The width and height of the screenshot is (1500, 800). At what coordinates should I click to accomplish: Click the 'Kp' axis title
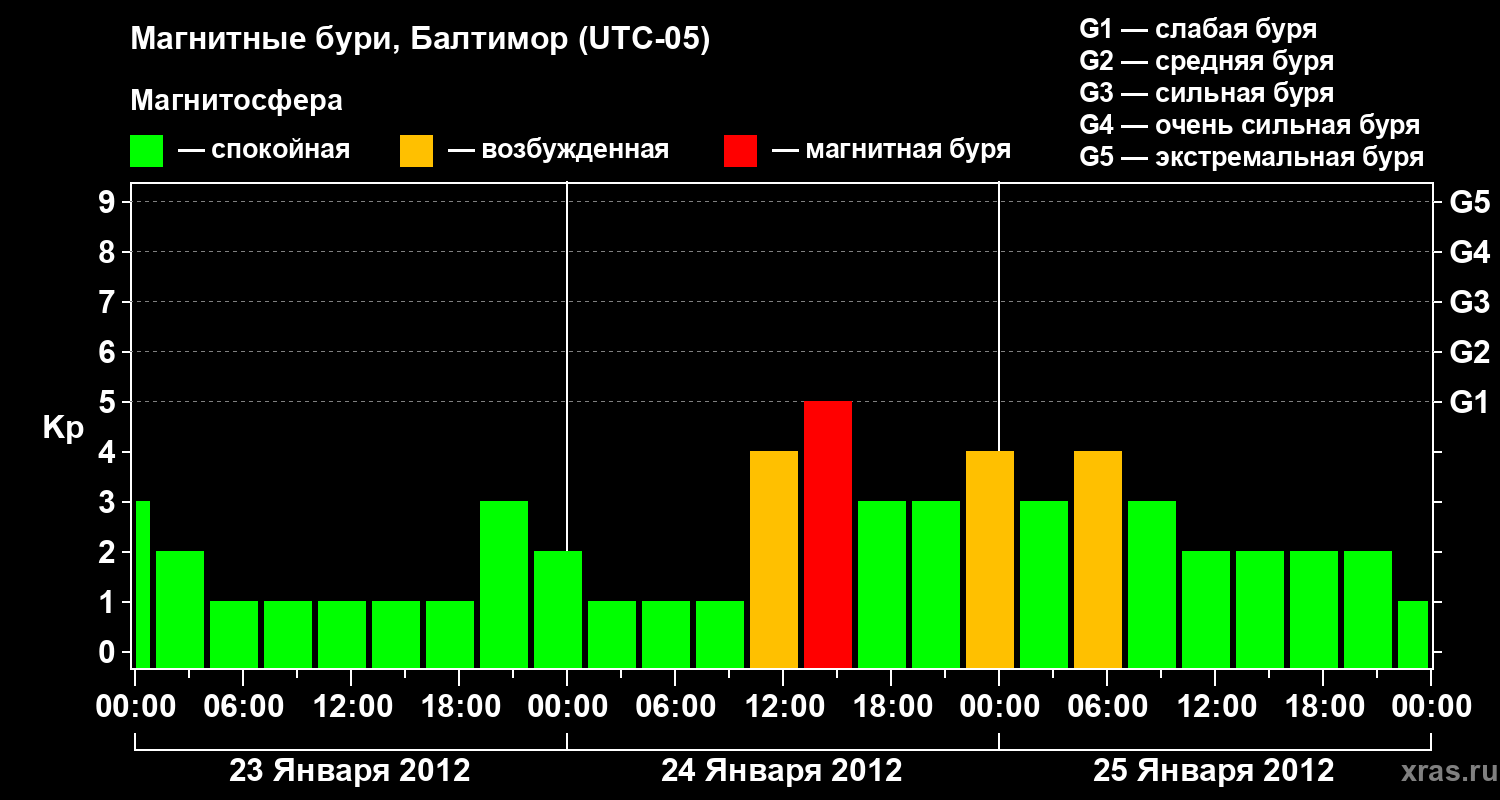pos(63,428)
